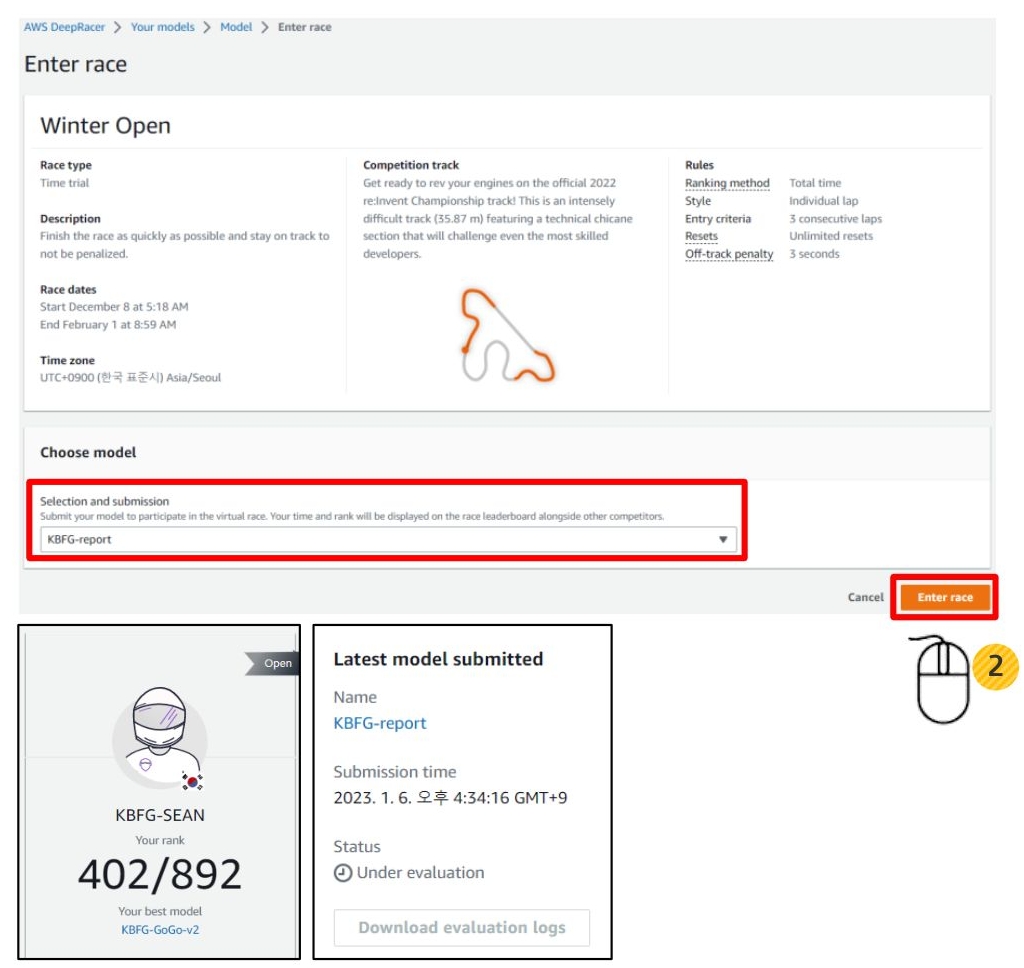Click the yellow number 2 step badge
This screenshot has height=968, width=1024.
994,666
